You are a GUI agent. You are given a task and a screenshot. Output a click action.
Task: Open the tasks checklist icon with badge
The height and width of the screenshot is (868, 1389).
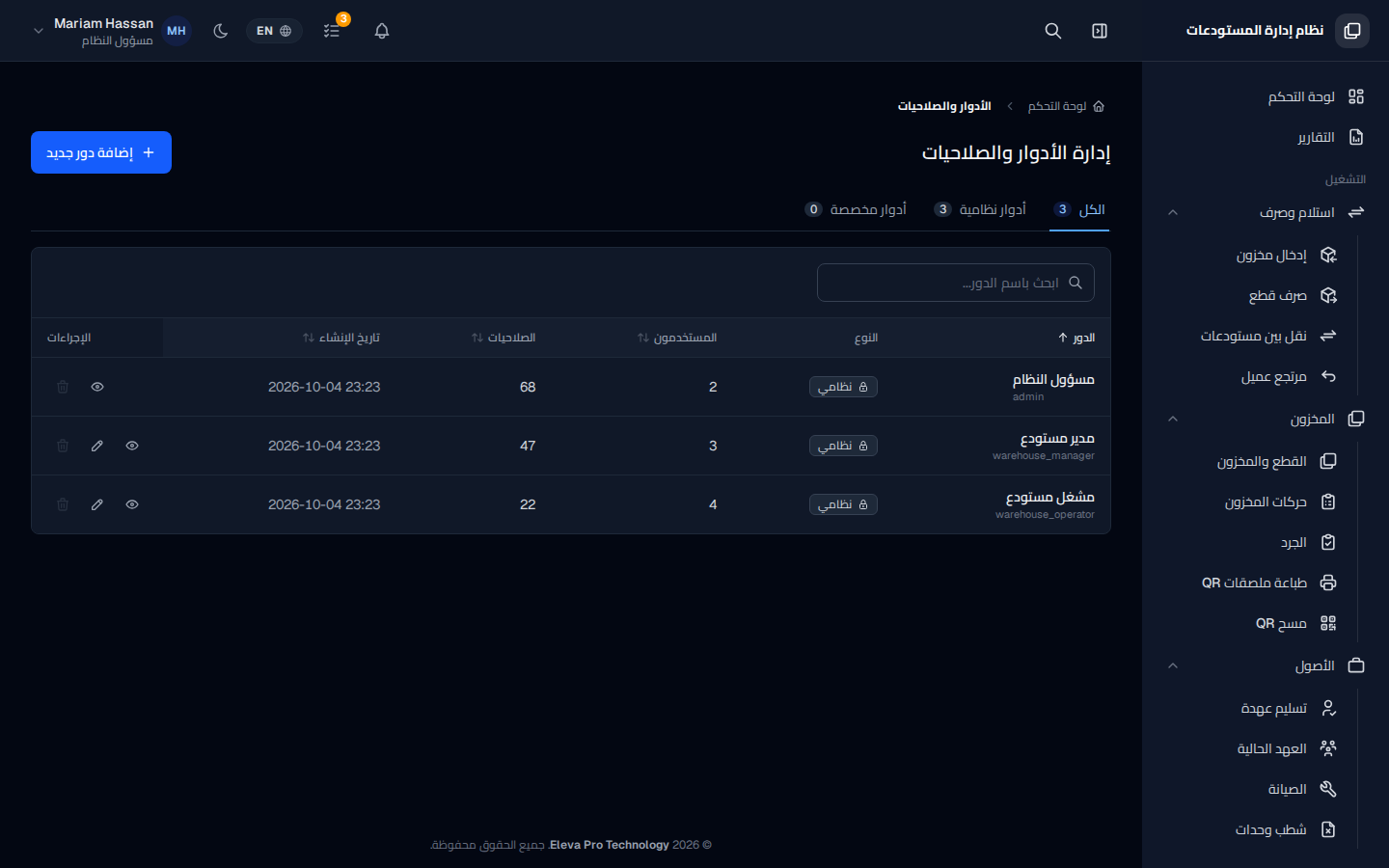pyautogui.click(x=332, y=31)
